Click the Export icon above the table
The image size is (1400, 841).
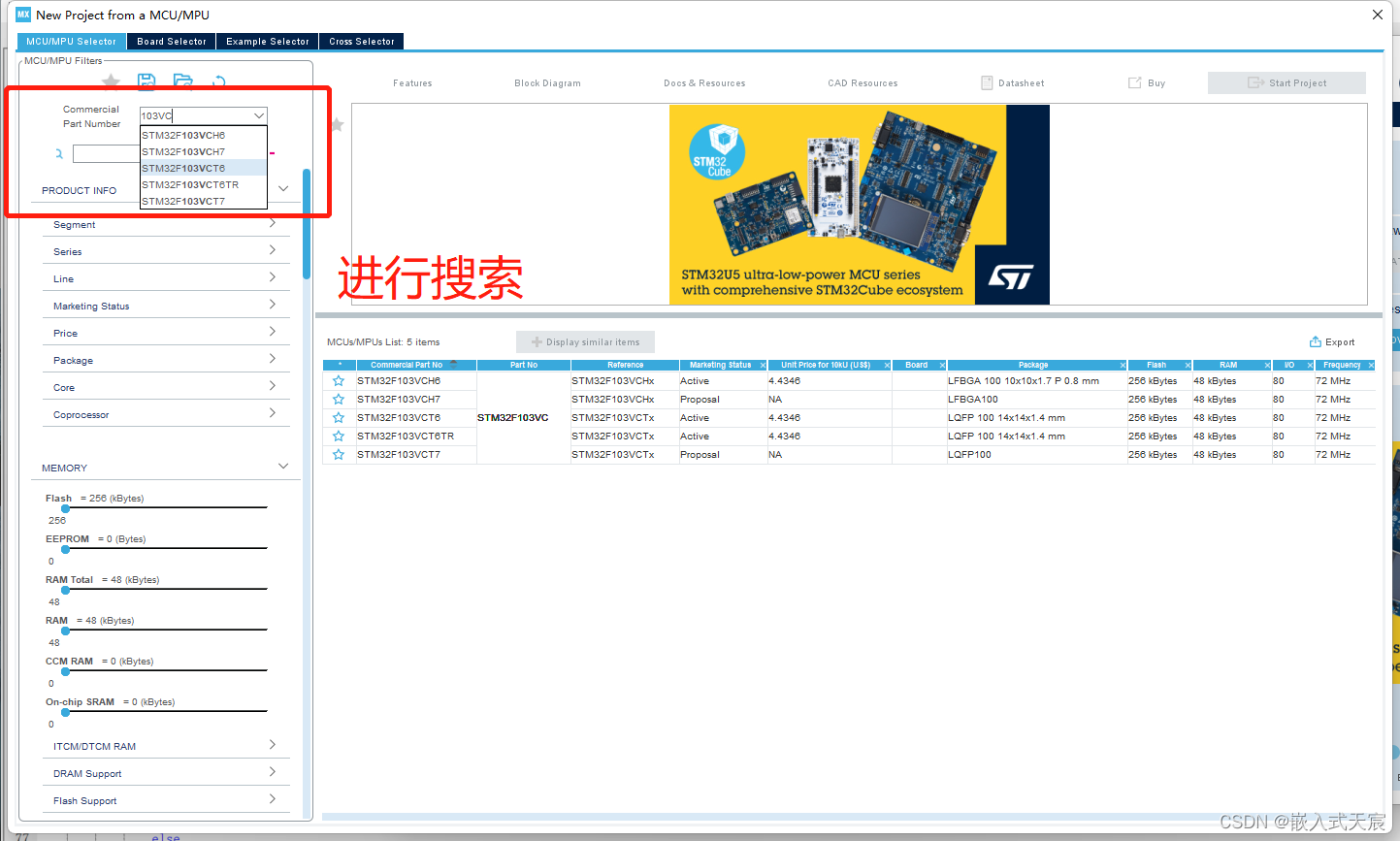(x=1316, y=341)
